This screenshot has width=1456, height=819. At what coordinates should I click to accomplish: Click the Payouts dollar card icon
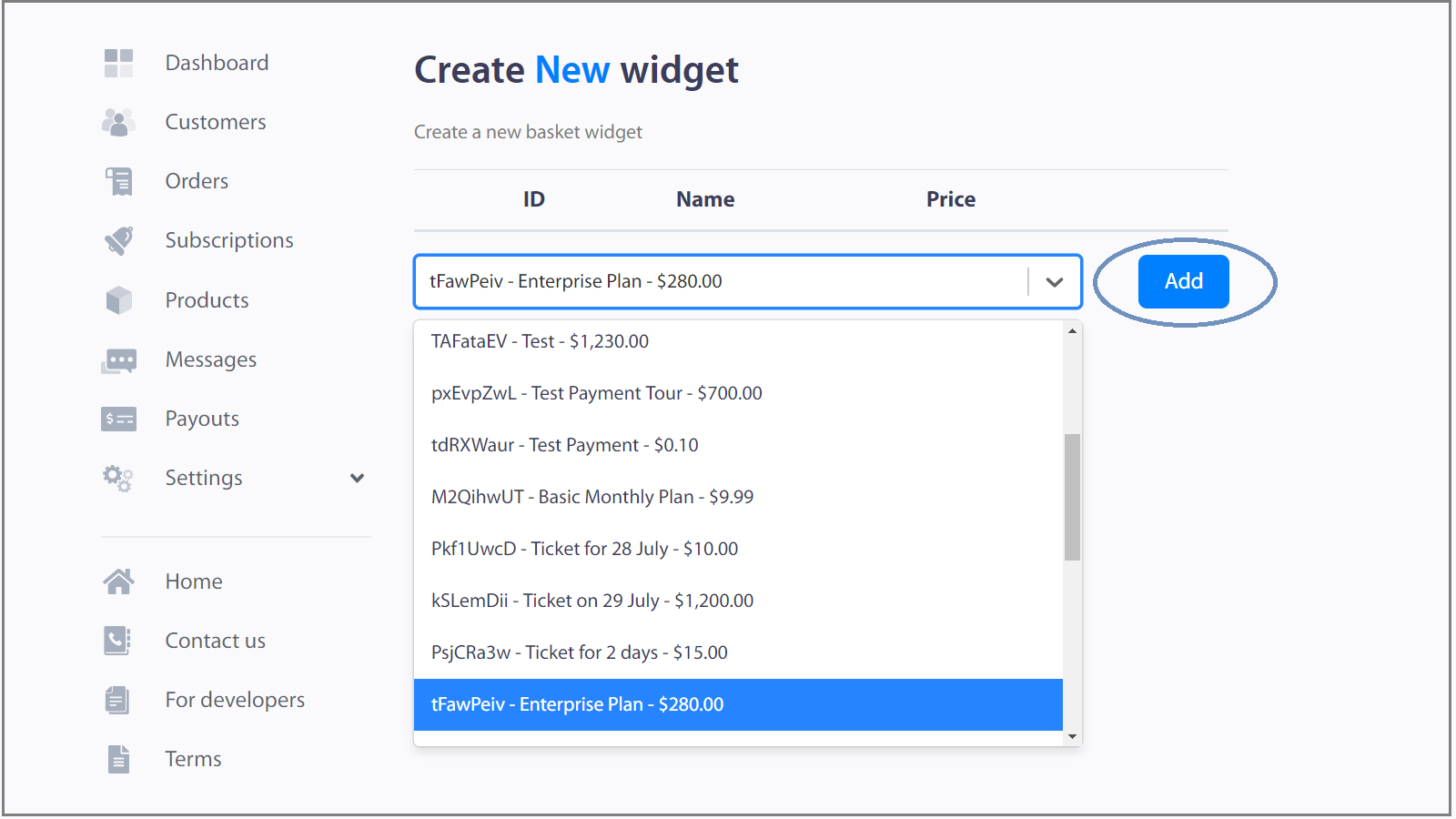118,419
